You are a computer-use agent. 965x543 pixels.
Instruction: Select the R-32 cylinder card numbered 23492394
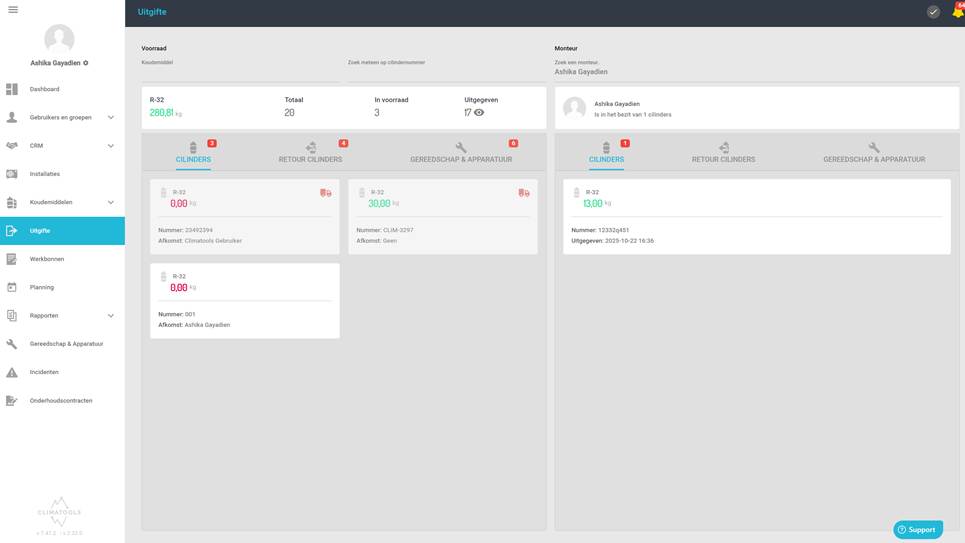click(244, 217)
